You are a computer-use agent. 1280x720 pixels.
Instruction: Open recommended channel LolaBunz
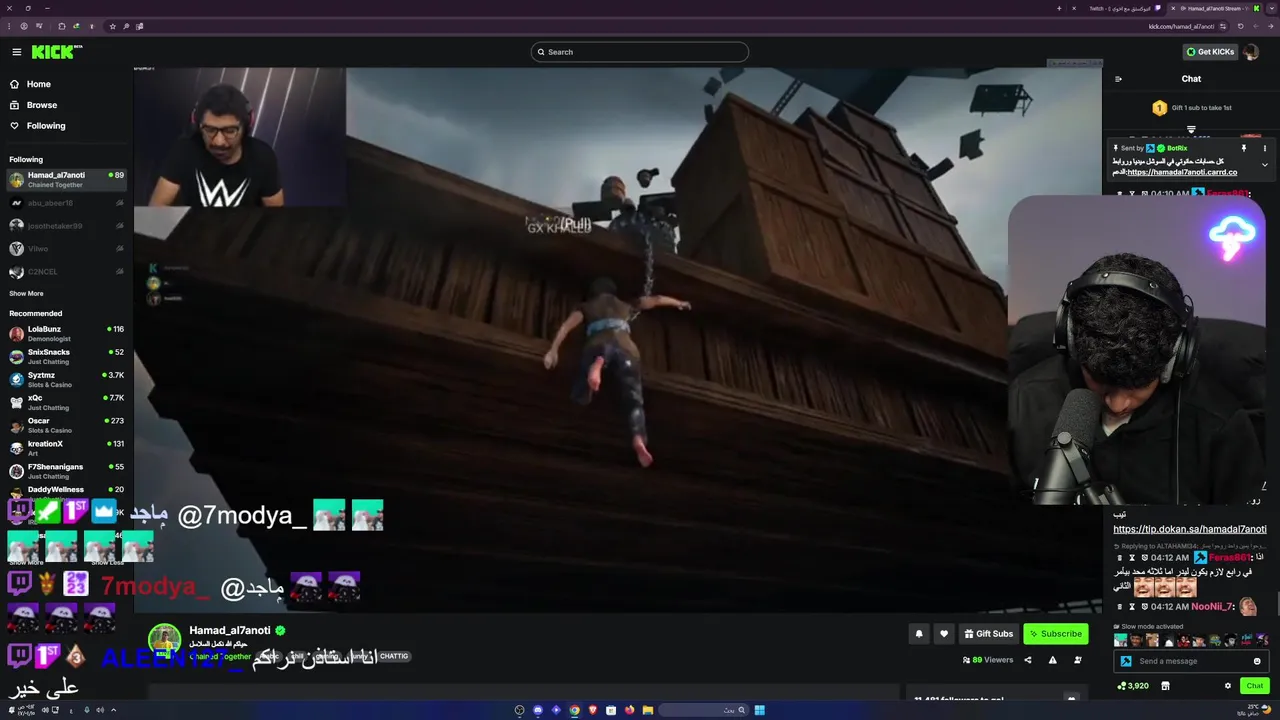pos(66,334)
